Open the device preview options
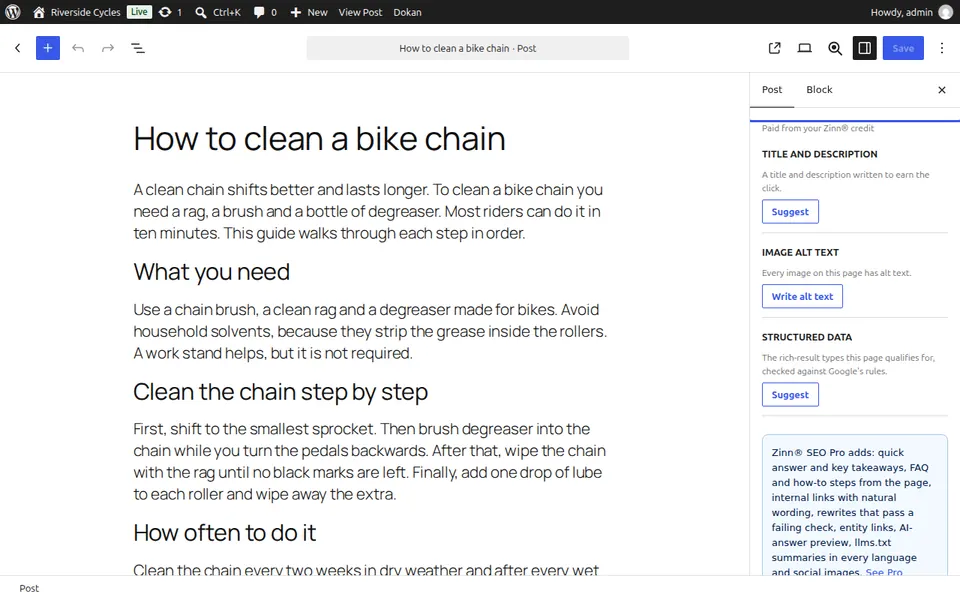Viewport: 960px width, 600px height. (804, 48)
